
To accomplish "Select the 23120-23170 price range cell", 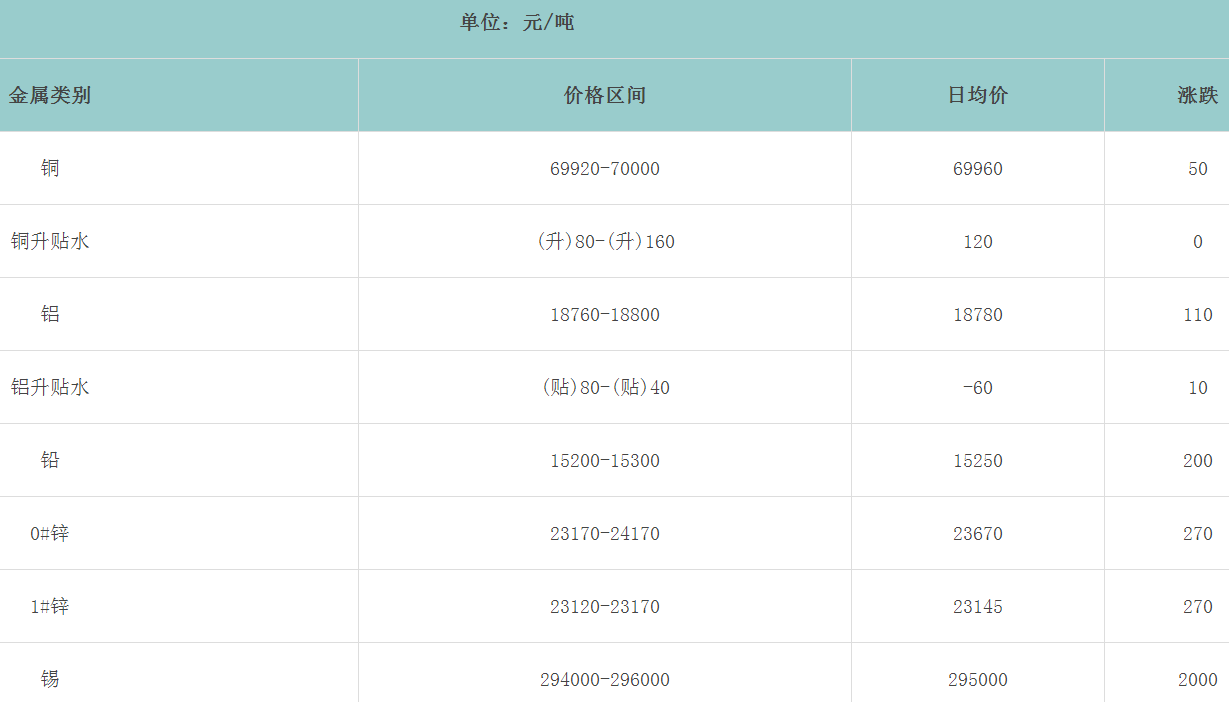I will coord(604,607).
